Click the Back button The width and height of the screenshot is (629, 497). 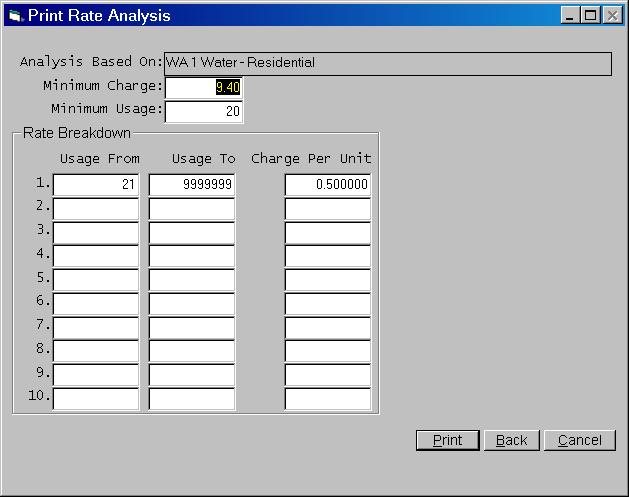(x=511, y=440)
